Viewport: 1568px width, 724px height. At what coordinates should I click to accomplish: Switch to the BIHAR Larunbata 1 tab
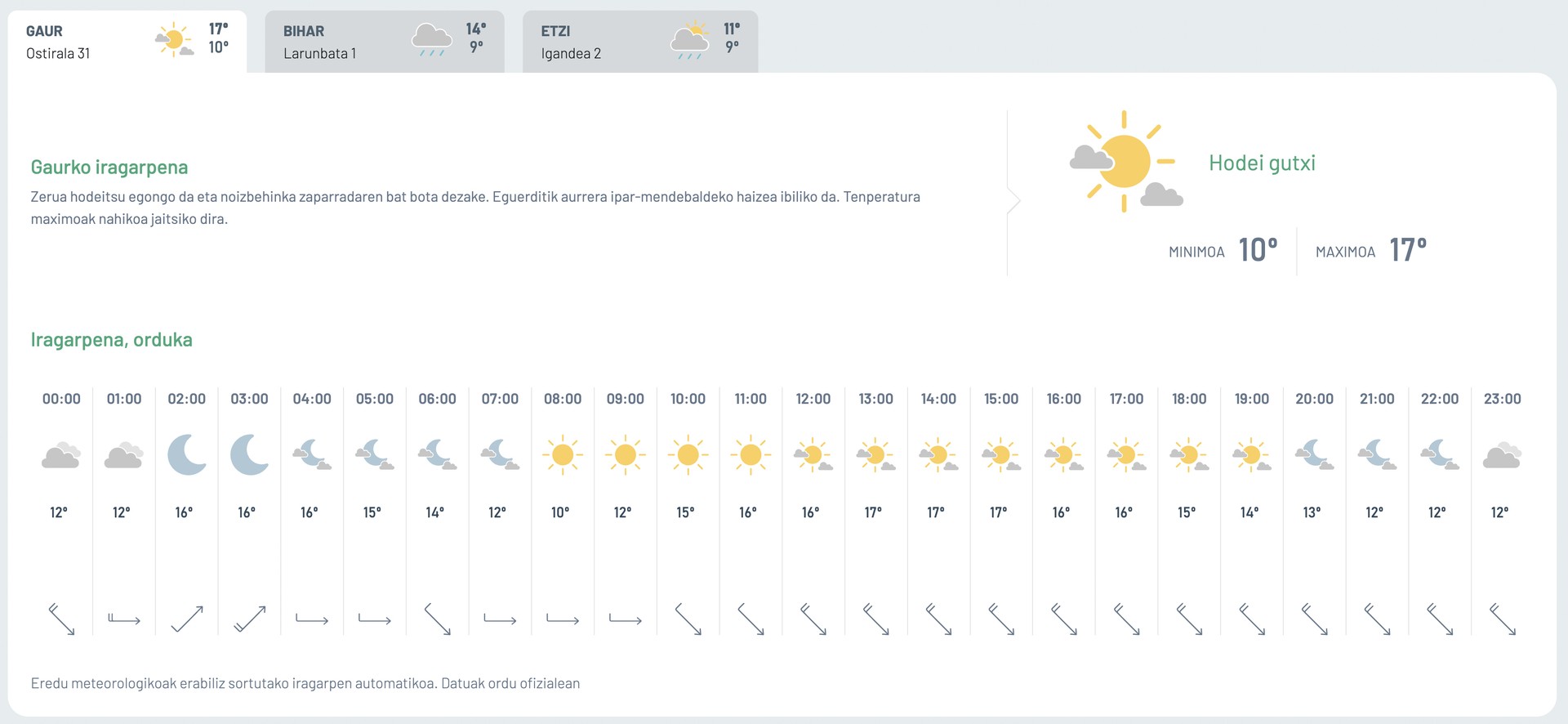coord(385,42)
